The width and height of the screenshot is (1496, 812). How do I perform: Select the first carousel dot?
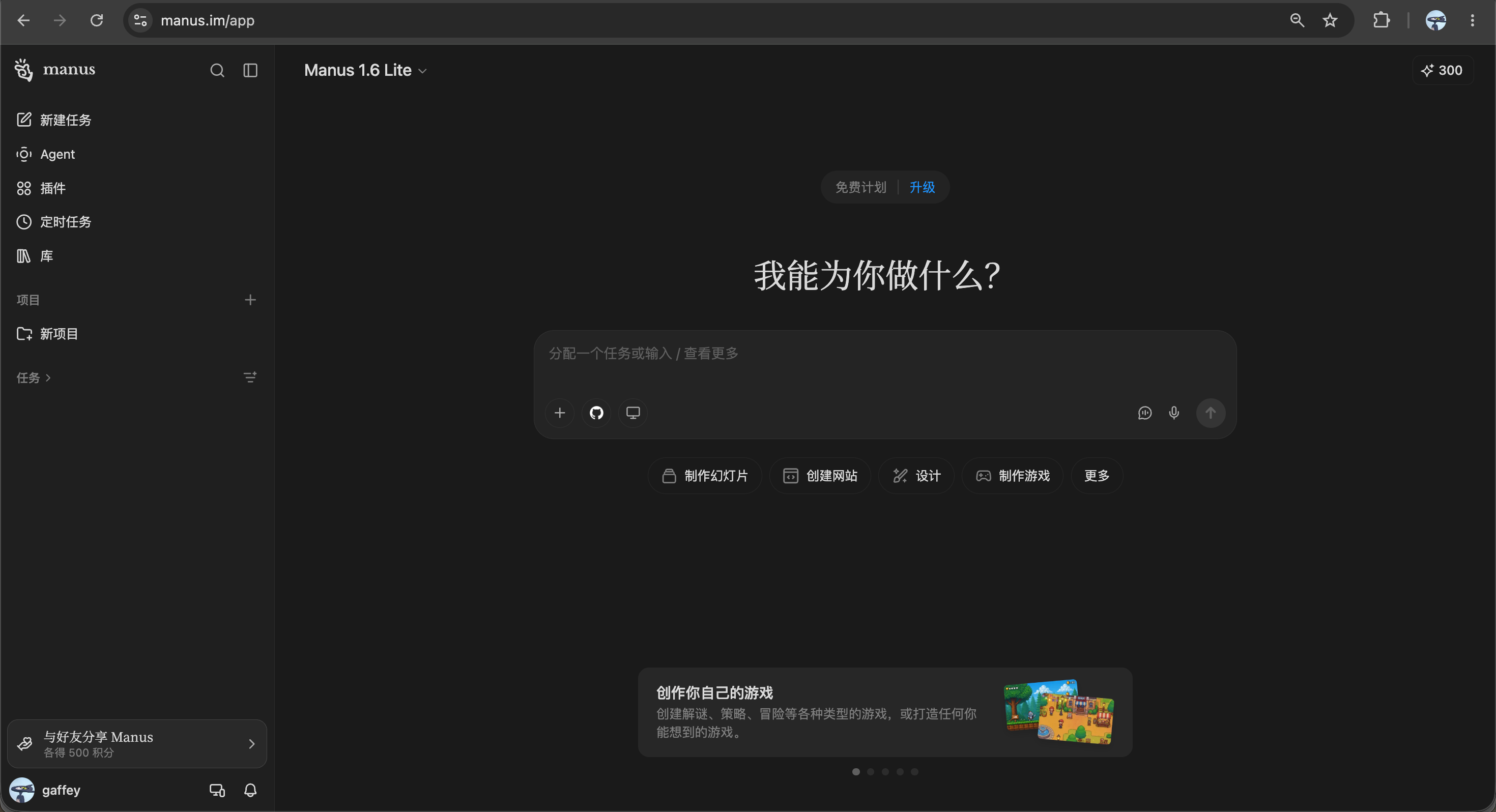pyautogui.click(x=856, y=772)
